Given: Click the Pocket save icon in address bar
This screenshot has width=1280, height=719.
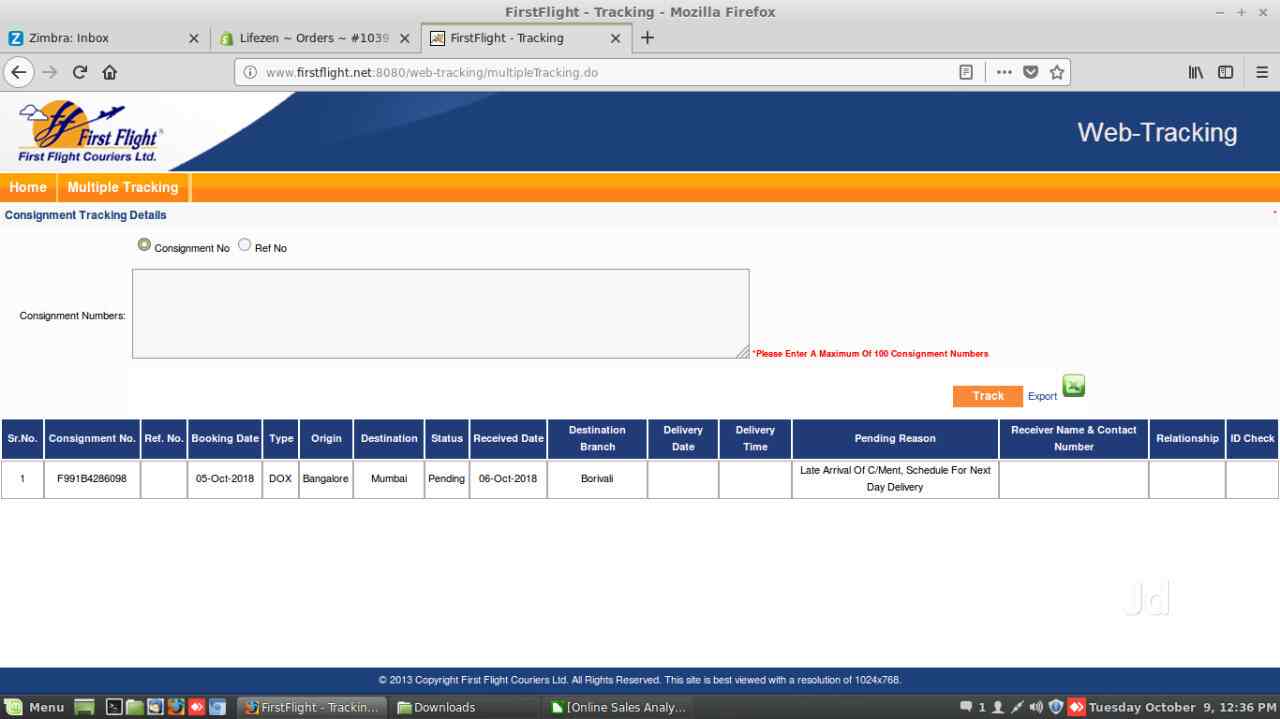Looking at the screenshot, I should (1030, 71).
